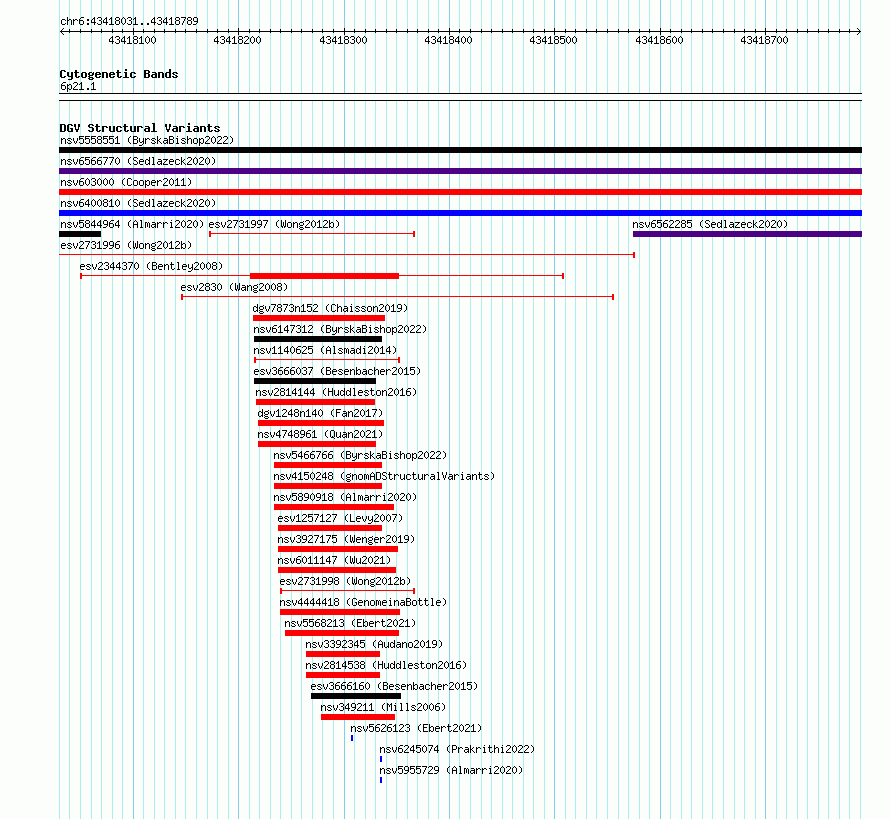The height and width of the screenshot is (819, 890).
Task: Click ruler position 43418500
Action: tap(553, 40)
